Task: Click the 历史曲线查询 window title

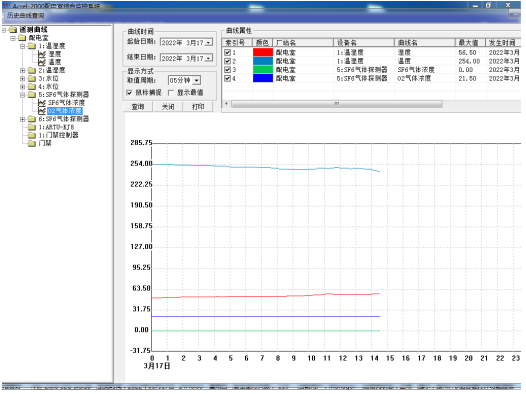Action: (25, 15)
